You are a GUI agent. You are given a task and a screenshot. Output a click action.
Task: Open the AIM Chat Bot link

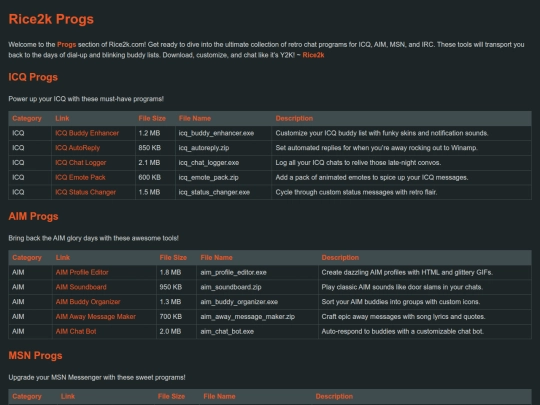click(x=76, y=331)
